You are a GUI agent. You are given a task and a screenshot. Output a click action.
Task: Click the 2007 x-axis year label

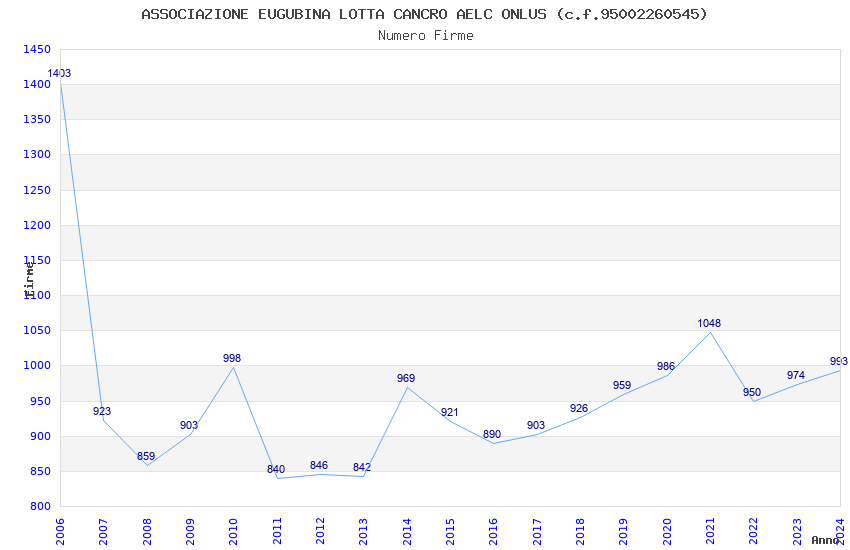[103, 532]
